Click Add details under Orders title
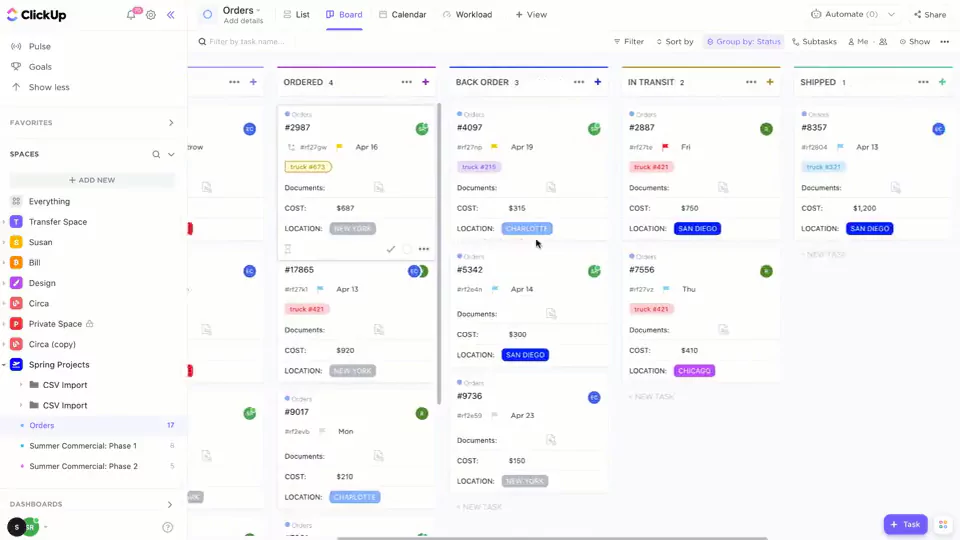Viewport: 960px width, 540px height. point(243,21)
